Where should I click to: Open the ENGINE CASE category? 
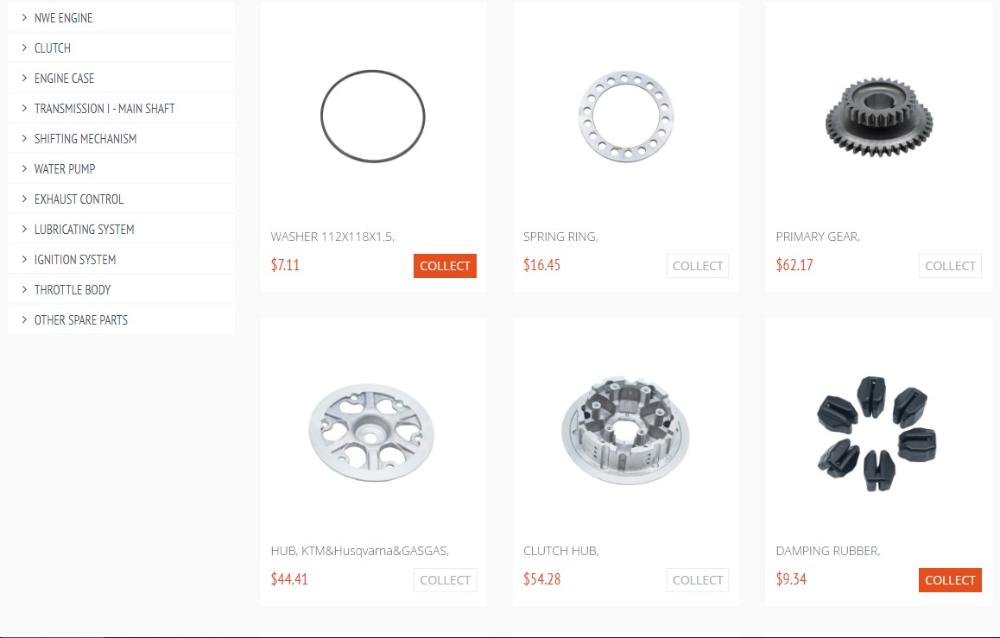64,78
